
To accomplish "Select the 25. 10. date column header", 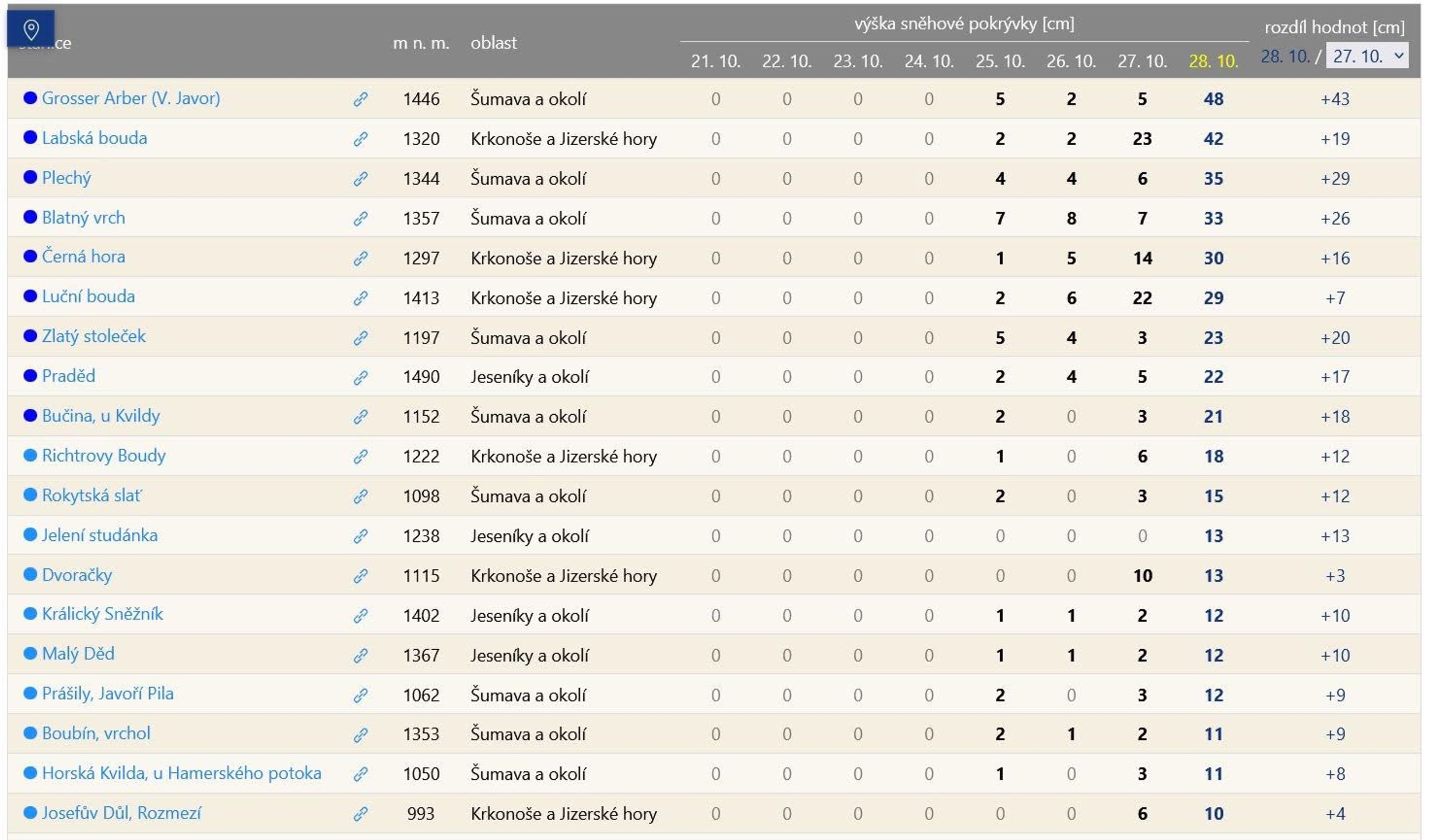I will tap(1000, 61).
